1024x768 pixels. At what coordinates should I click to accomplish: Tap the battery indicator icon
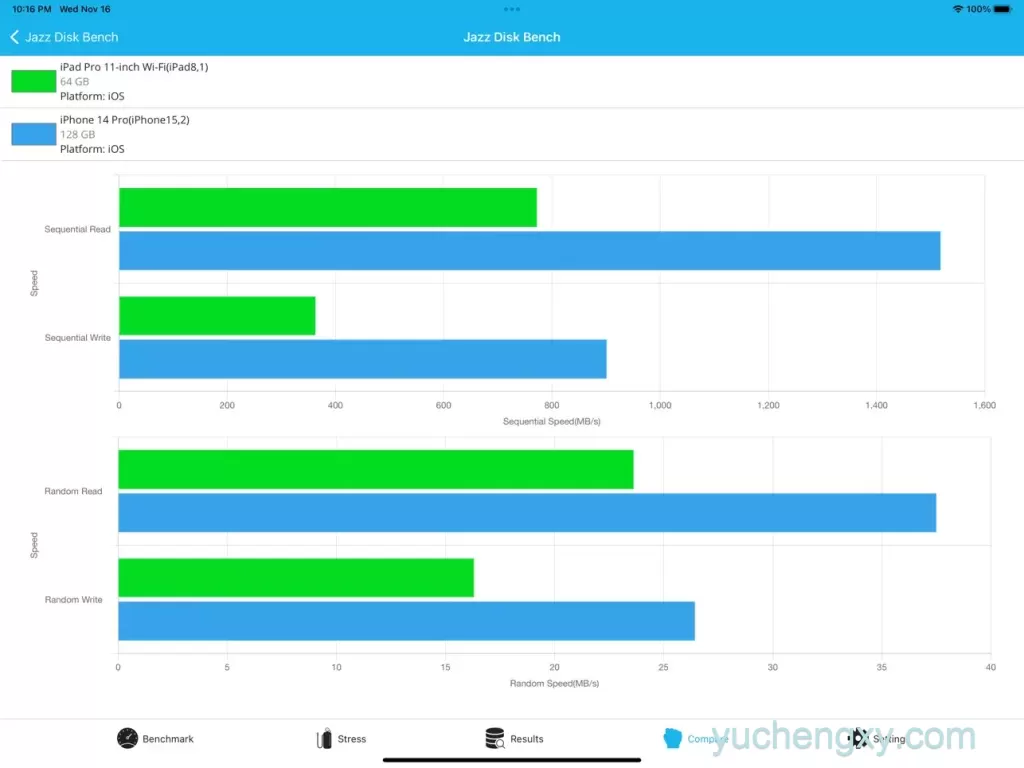pos(1002,9)
